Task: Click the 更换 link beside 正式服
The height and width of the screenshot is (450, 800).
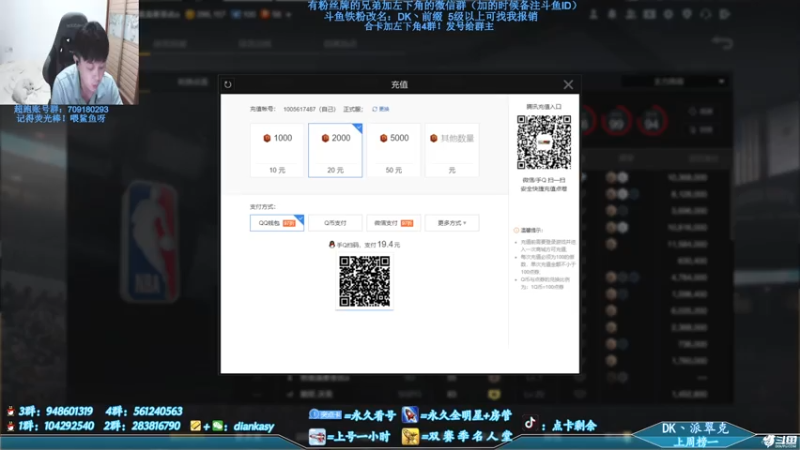Action: [x=381, y=109]
